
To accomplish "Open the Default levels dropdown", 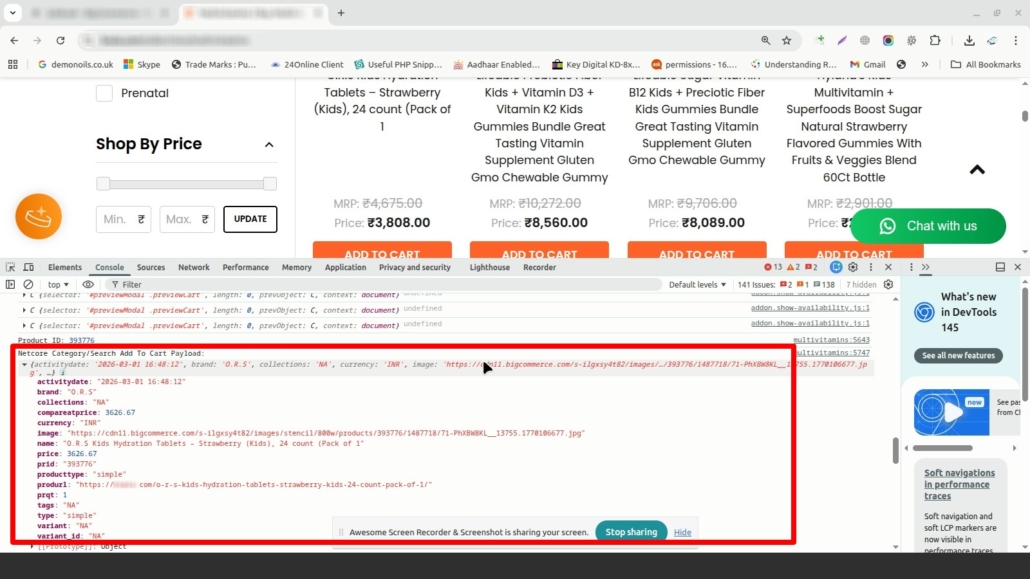I will pyautogui.click(x=697, y=284).
